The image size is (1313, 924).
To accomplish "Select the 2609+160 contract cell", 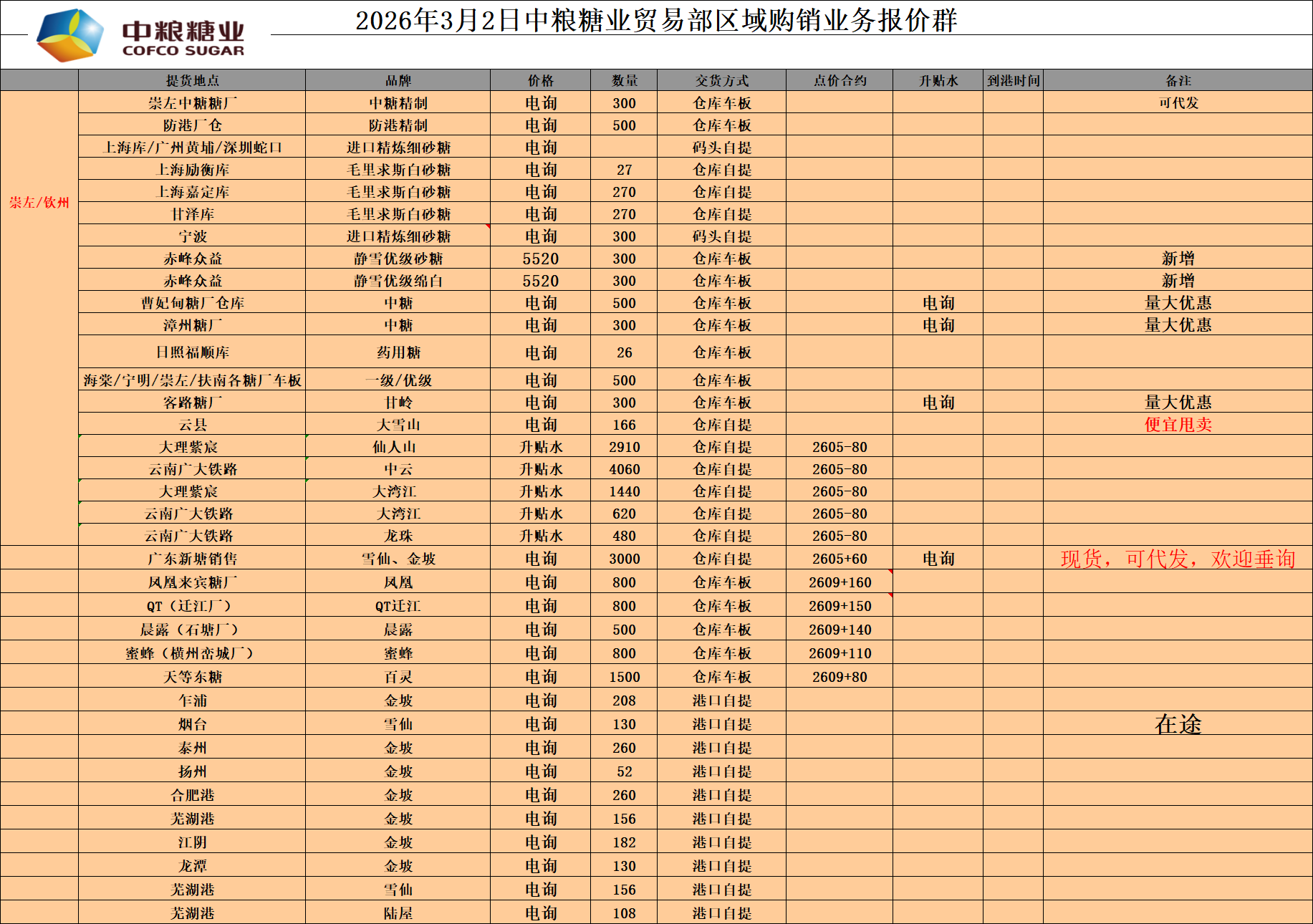I will click(840, 582).
